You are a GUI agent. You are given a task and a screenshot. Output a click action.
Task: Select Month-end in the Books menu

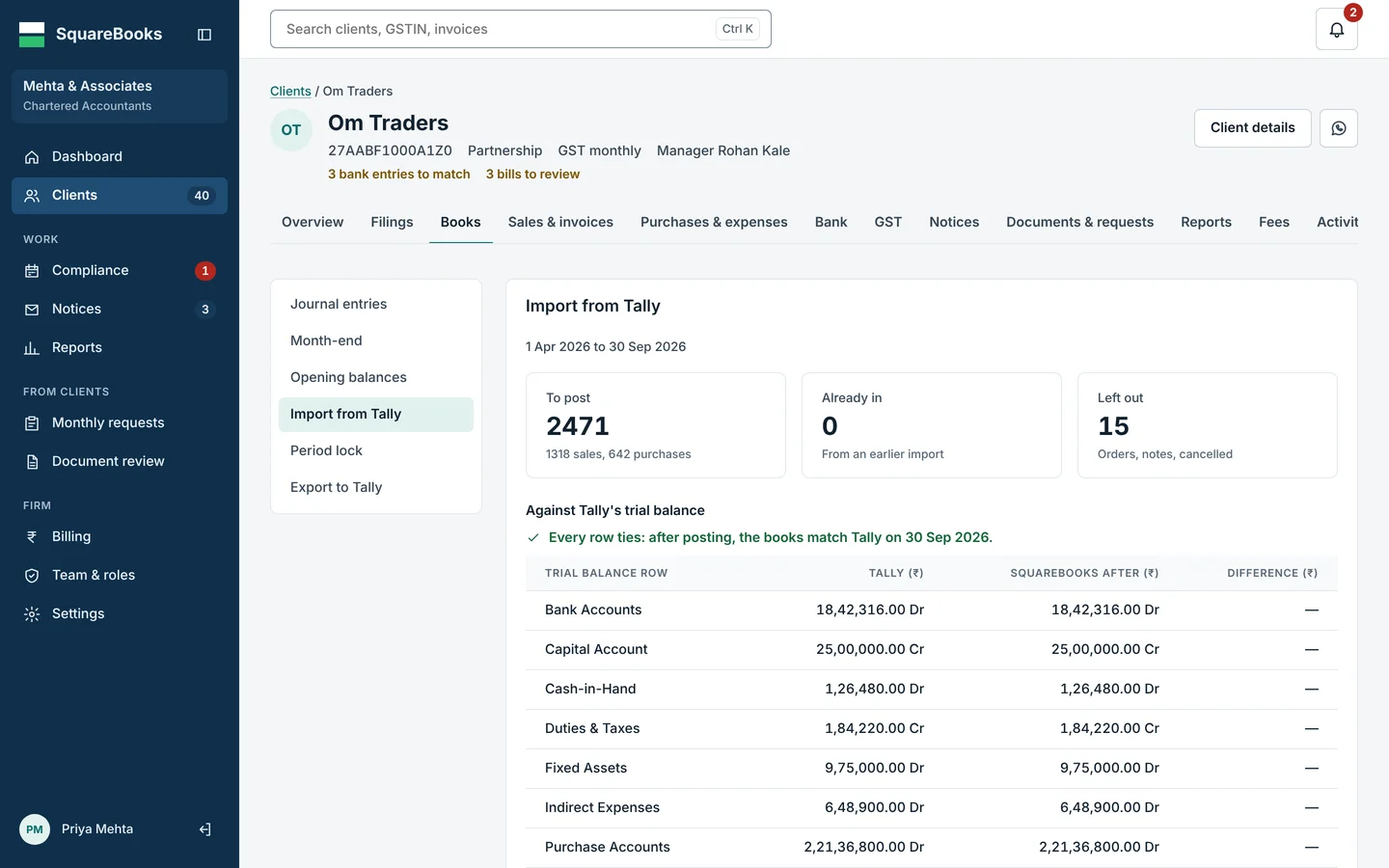[376, 340]
